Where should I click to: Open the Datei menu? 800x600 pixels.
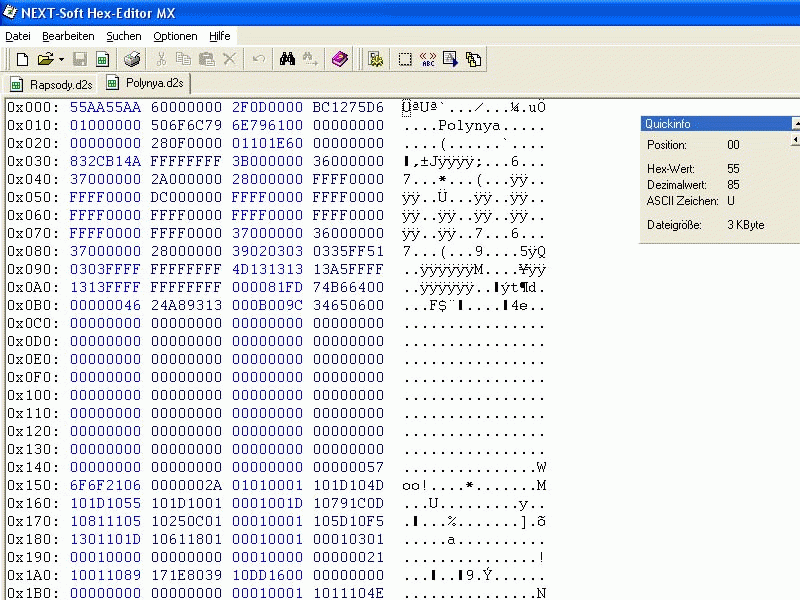pos(18,36)
